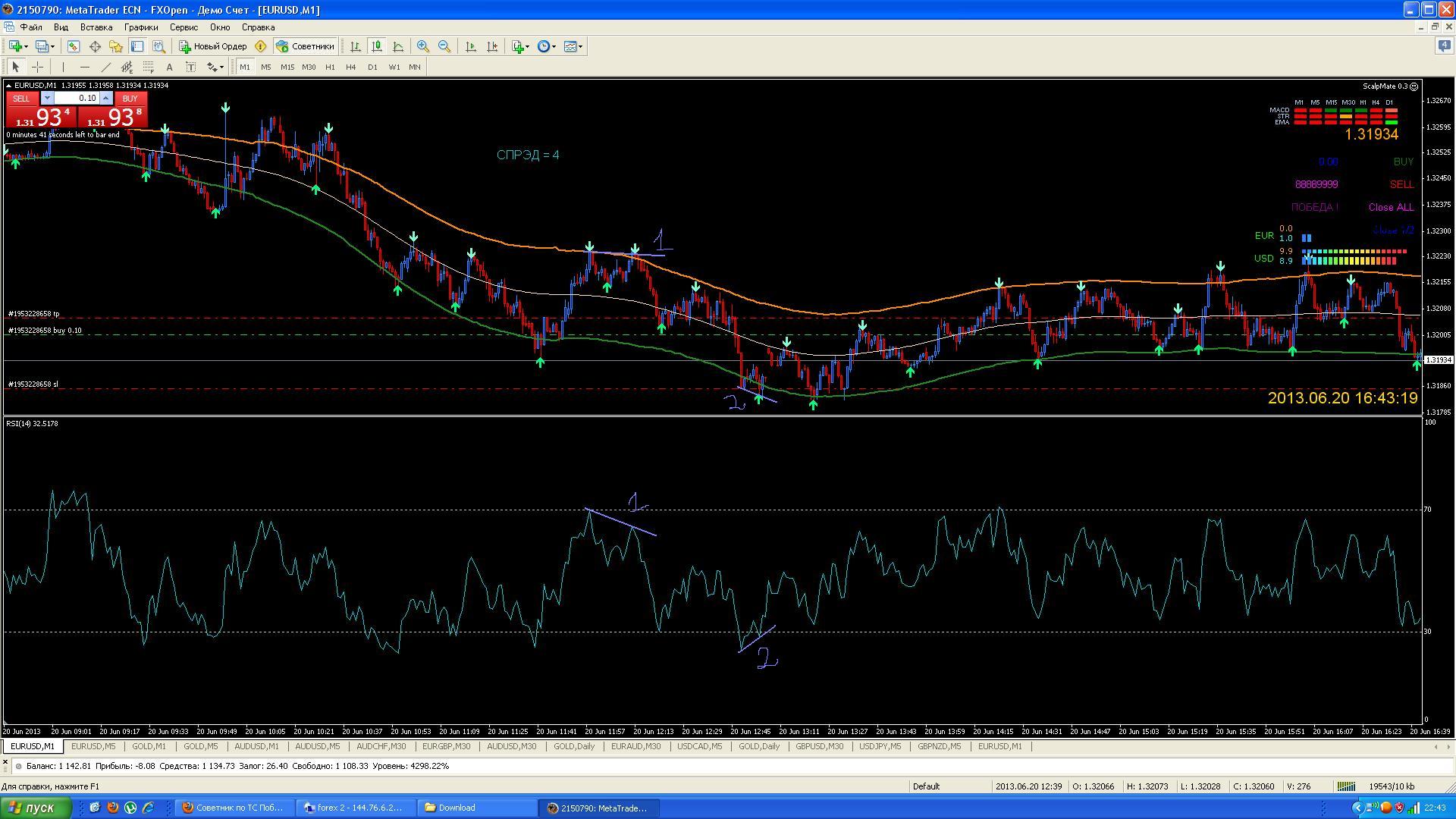Select the Fibonacci retracement tool

pyautogui.click(x=149, y=67)
